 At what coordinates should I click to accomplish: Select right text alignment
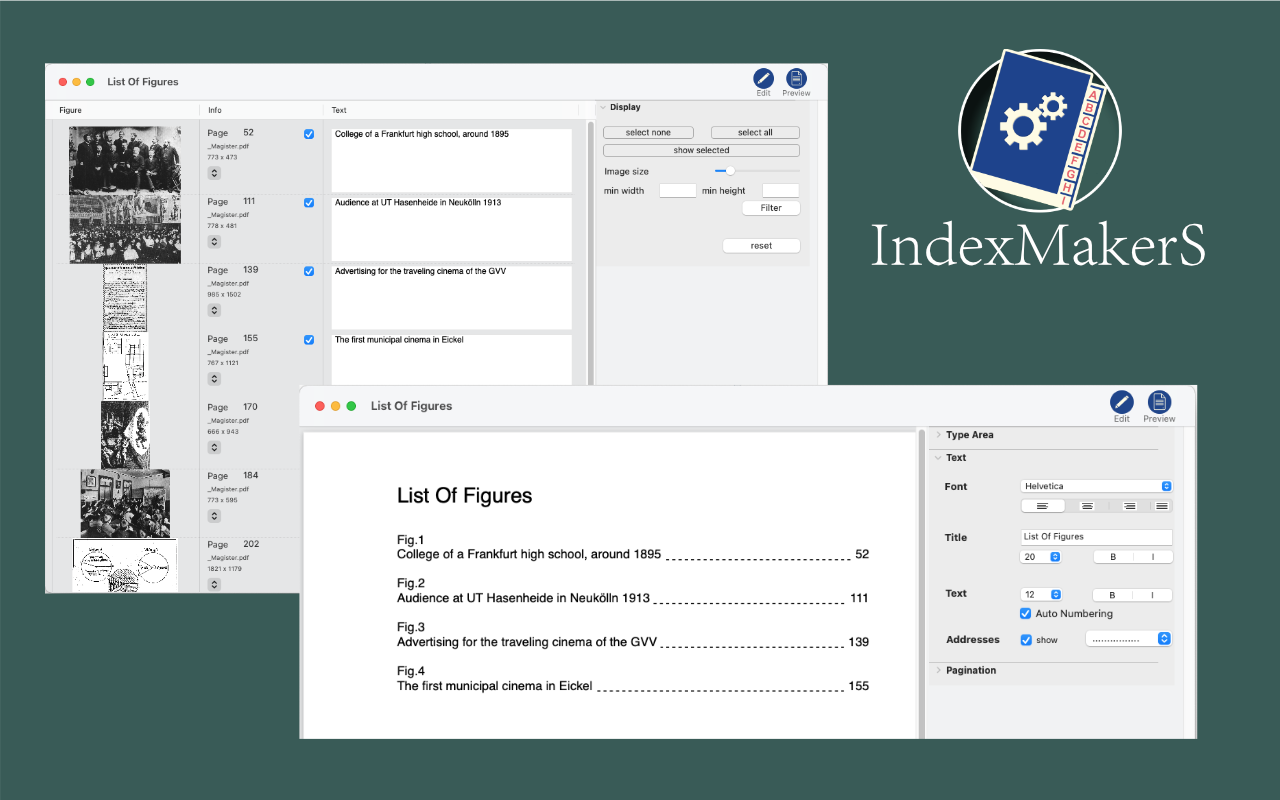(x=1129, y=506)
